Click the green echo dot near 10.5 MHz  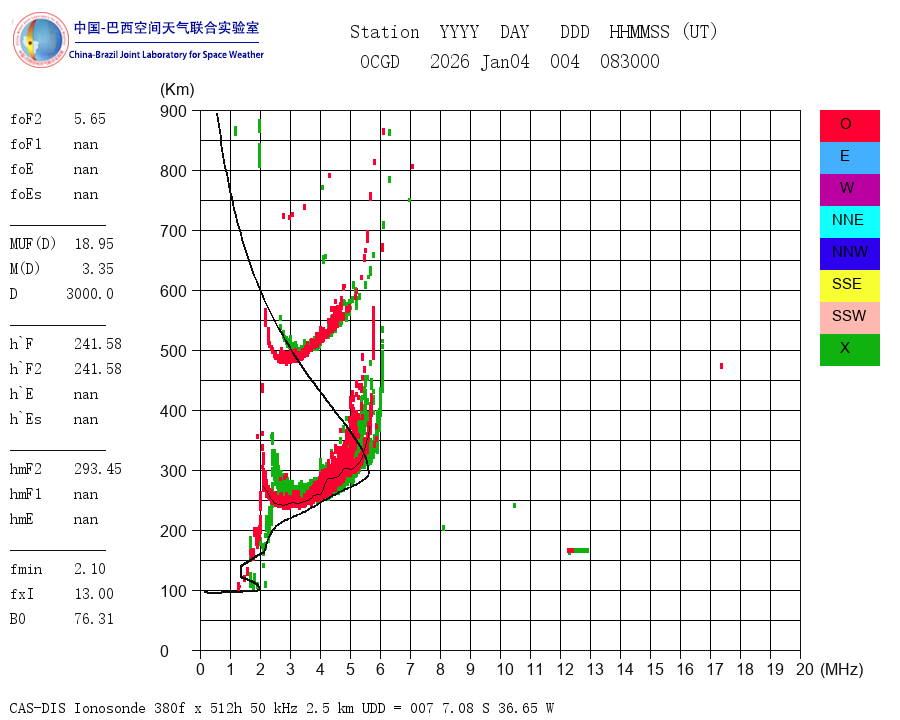514,505
